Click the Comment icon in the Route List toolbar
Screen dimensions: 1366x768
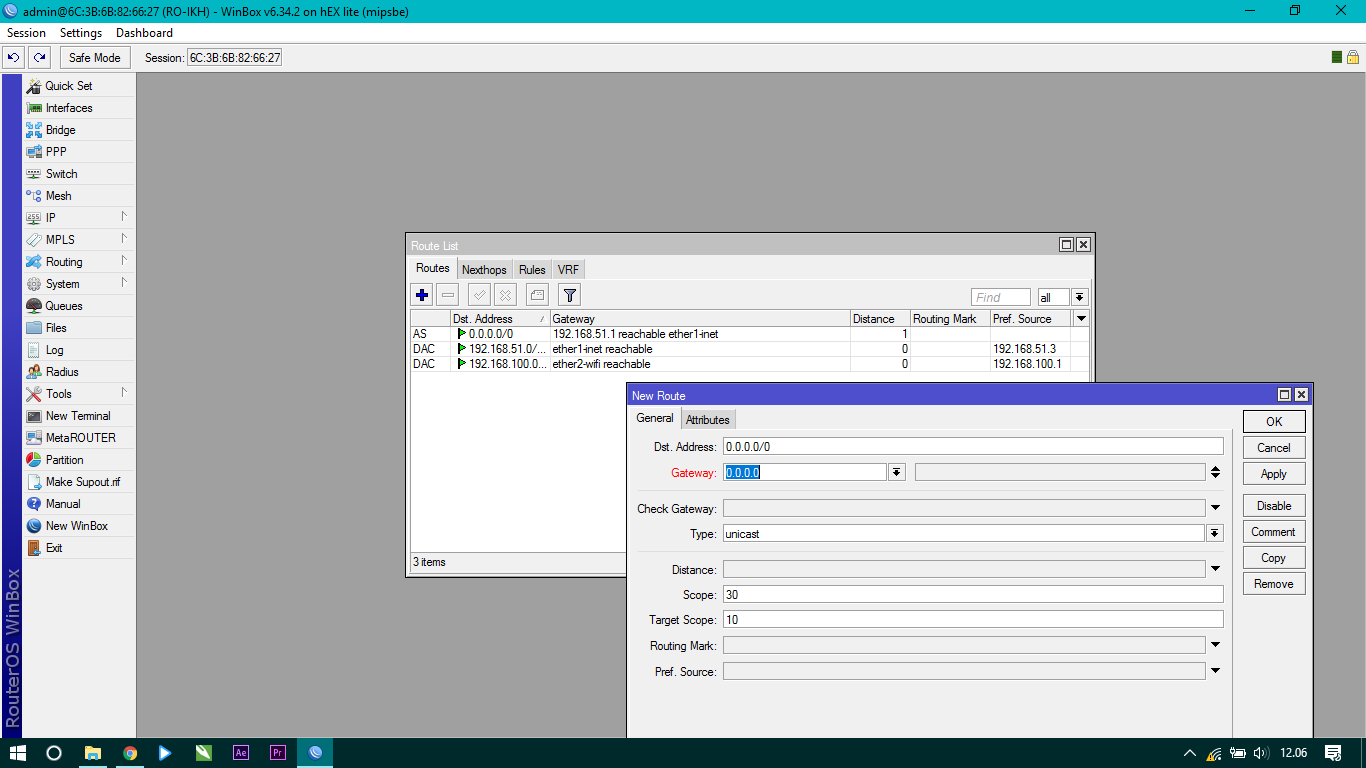[537, 295]
